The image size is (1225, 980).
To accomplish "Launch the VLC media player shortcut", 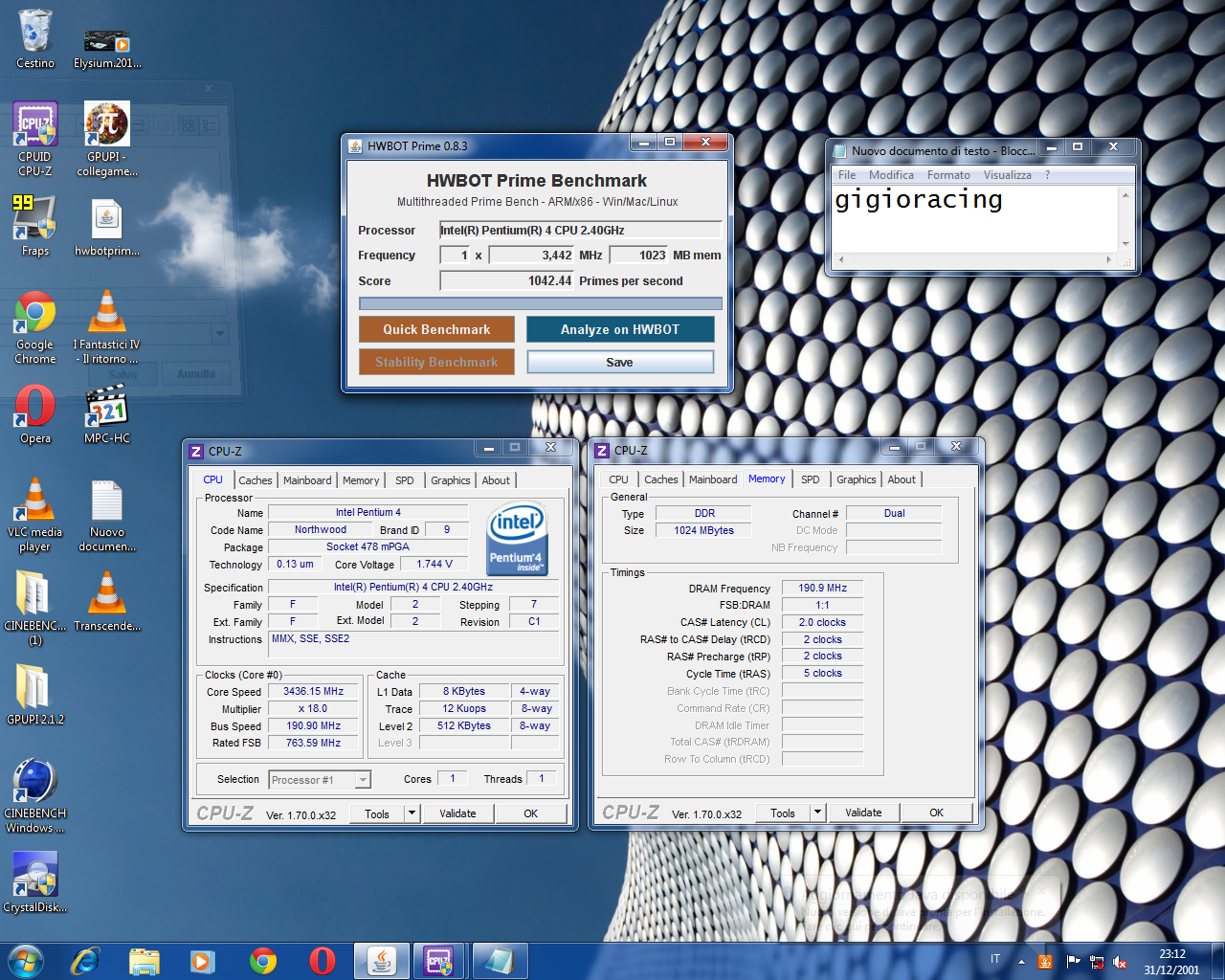I will click(x=35, y=515).
